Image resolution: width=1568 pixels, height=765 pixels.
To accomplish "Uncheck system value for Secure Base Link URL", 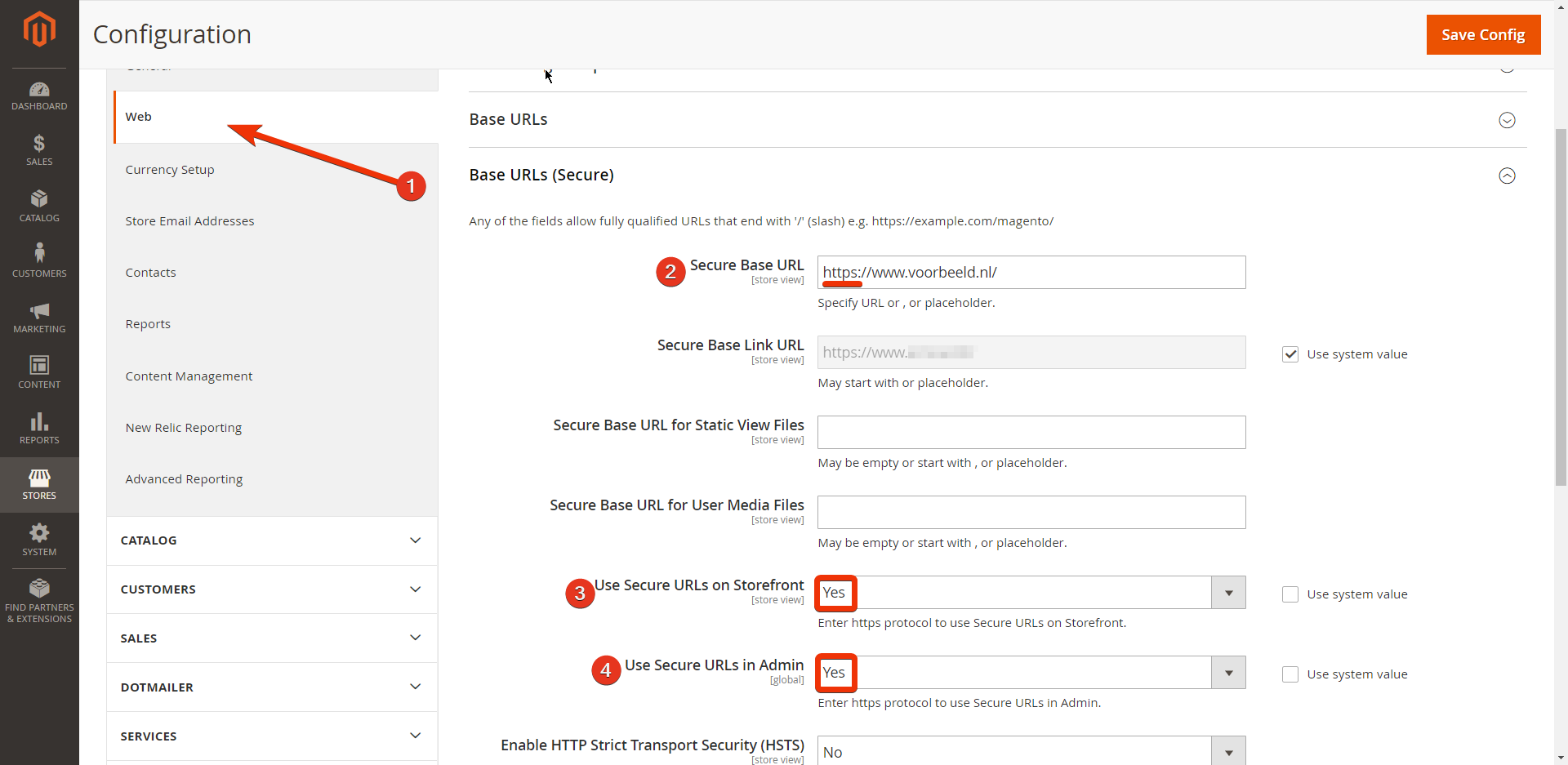I will (1290, 354).
